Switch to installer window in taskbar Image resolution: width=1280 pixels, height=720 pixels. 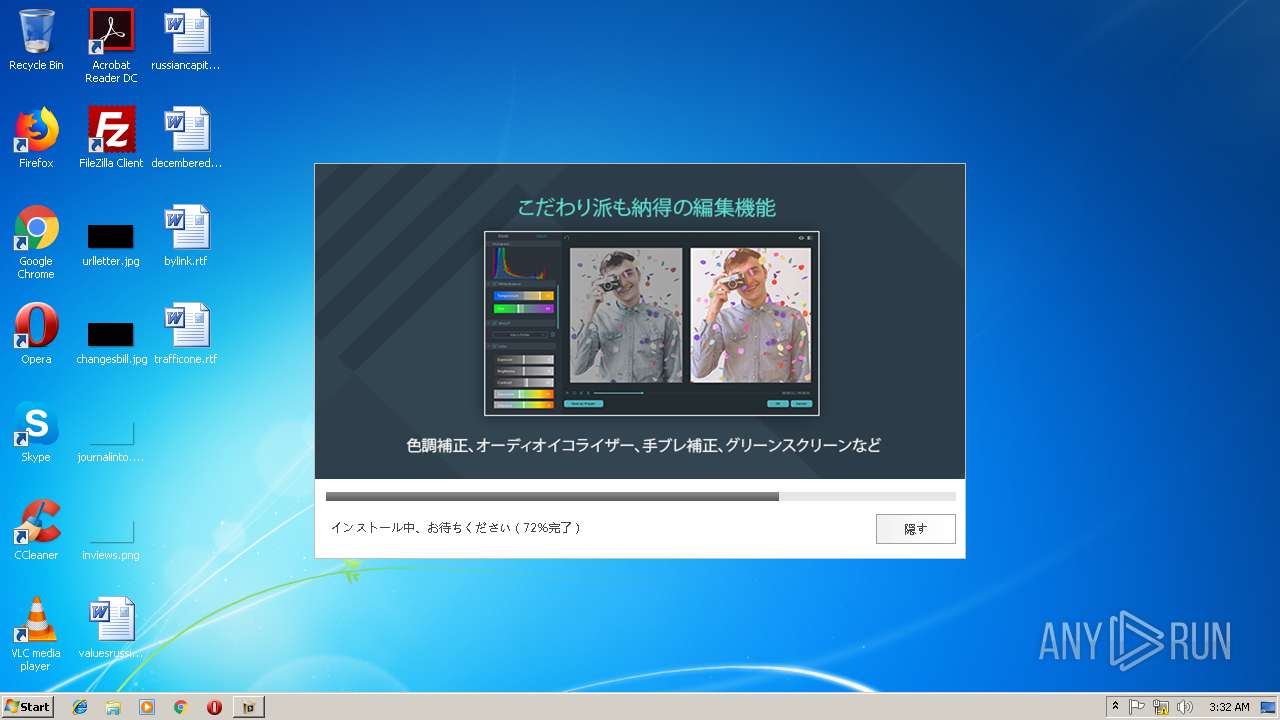249,707
